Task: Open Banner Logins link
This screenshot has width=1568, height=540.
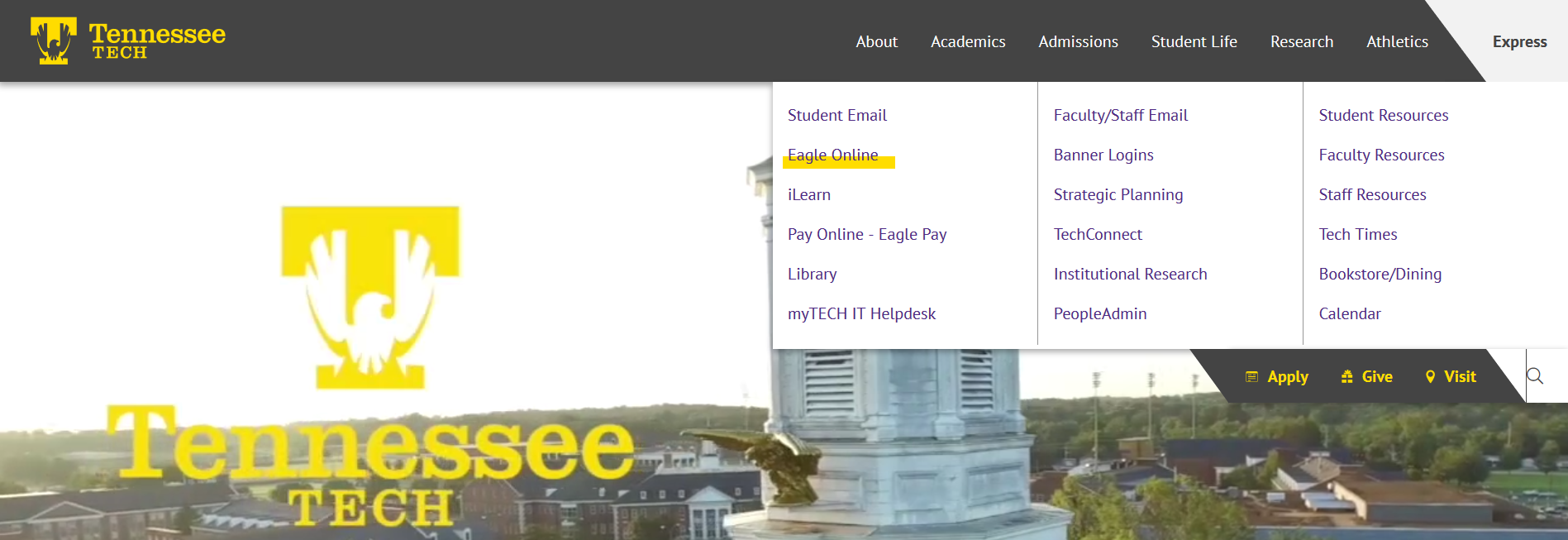Action: (x=1103, y=155)
